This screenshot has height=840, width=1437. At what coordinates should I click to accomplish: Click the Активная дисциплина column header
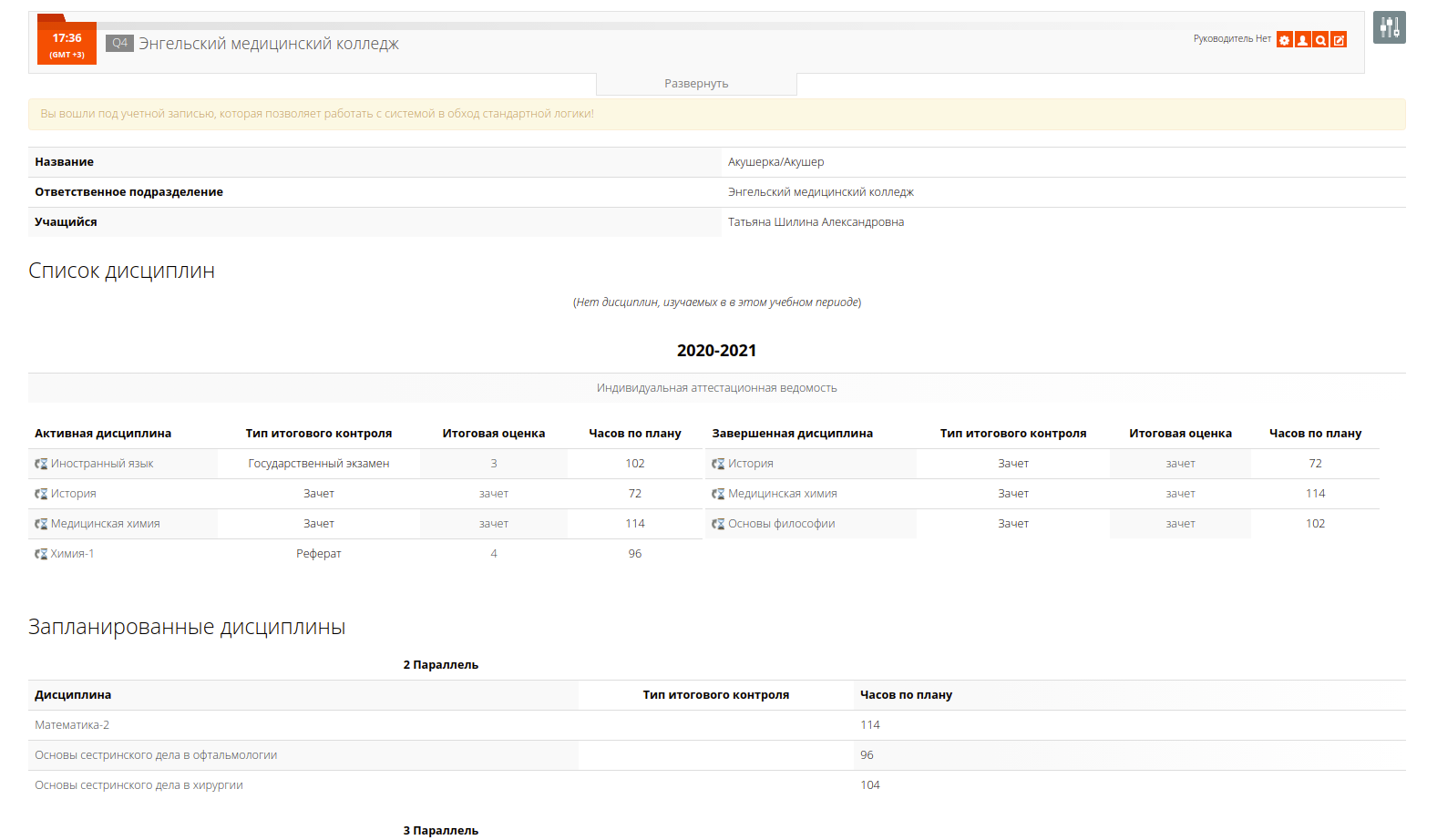pos(103,434)
